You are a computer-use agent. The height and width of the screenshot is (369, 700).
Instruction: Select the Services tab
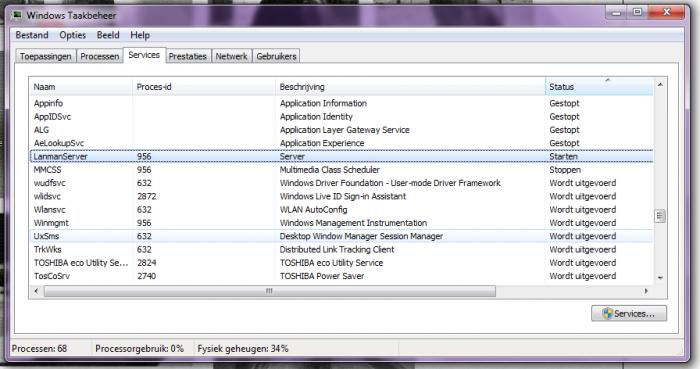144,55
